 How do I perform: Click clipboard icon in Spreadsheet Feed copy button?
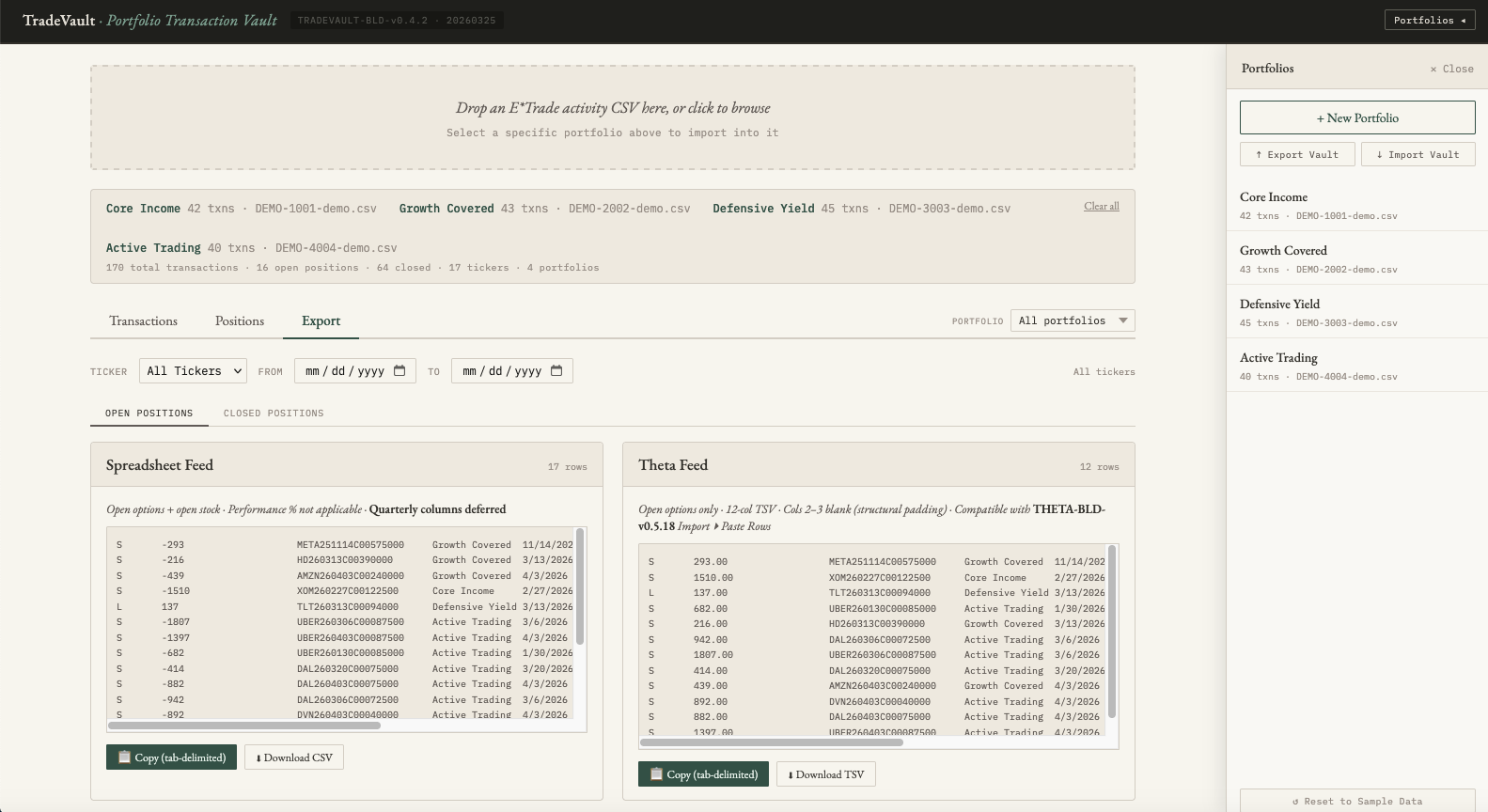pos(124,757)
